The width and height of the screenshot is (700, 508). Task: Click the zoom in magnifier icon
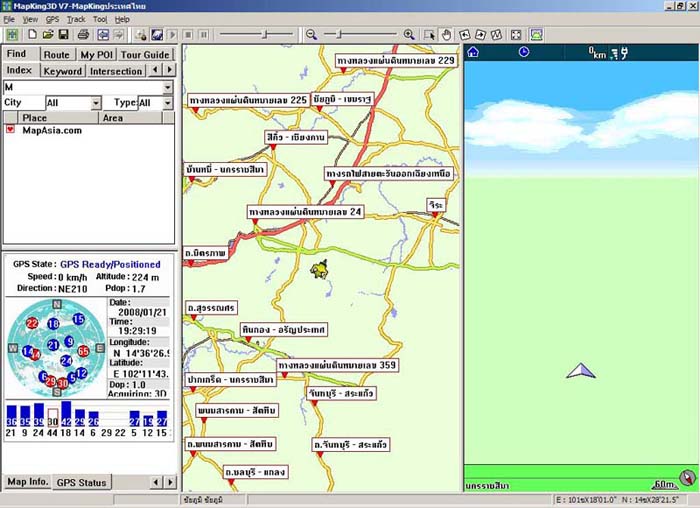pos(409,34)
